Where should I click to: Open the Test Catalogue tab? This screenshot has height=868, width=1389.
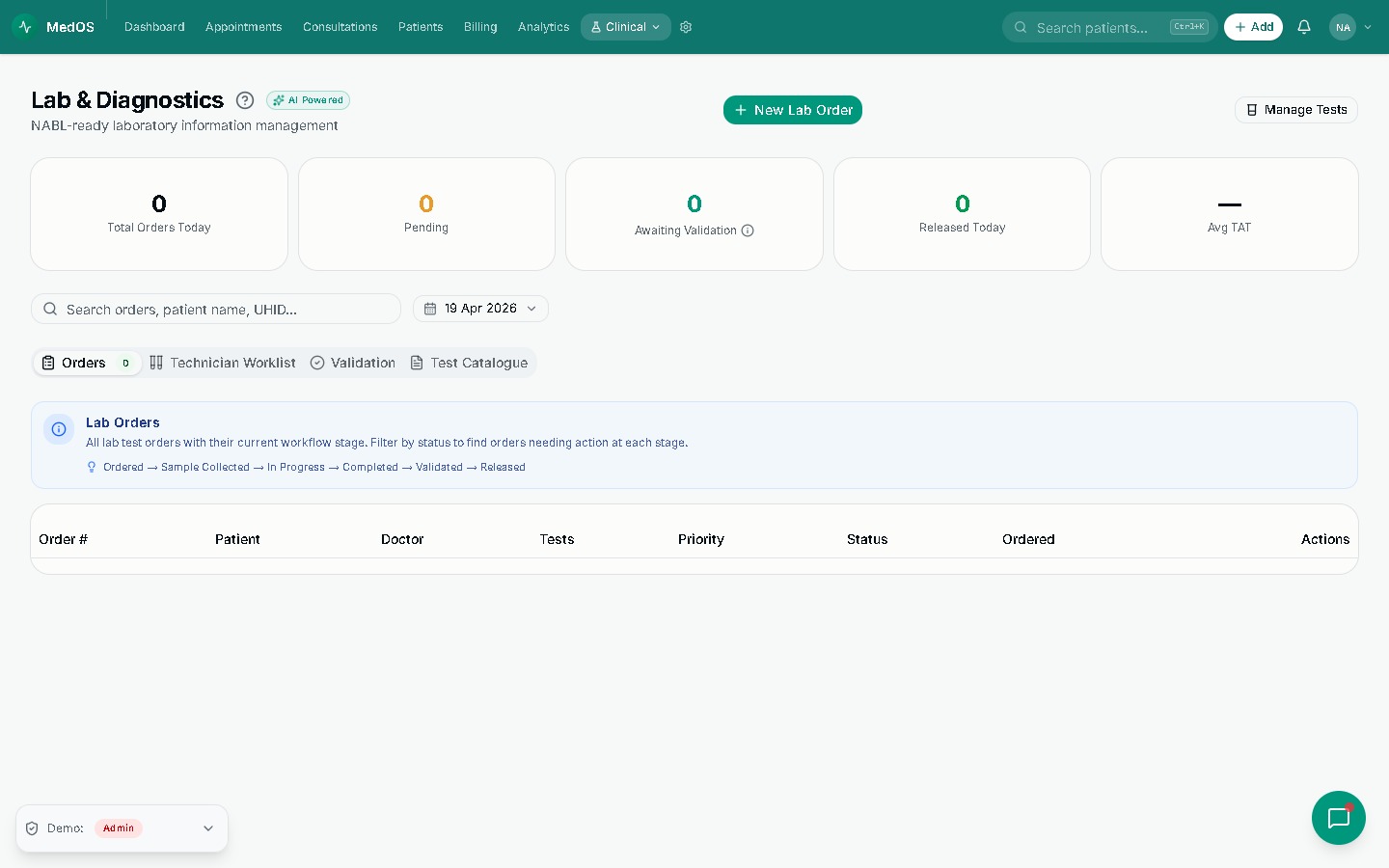click(x=469, y=363)
